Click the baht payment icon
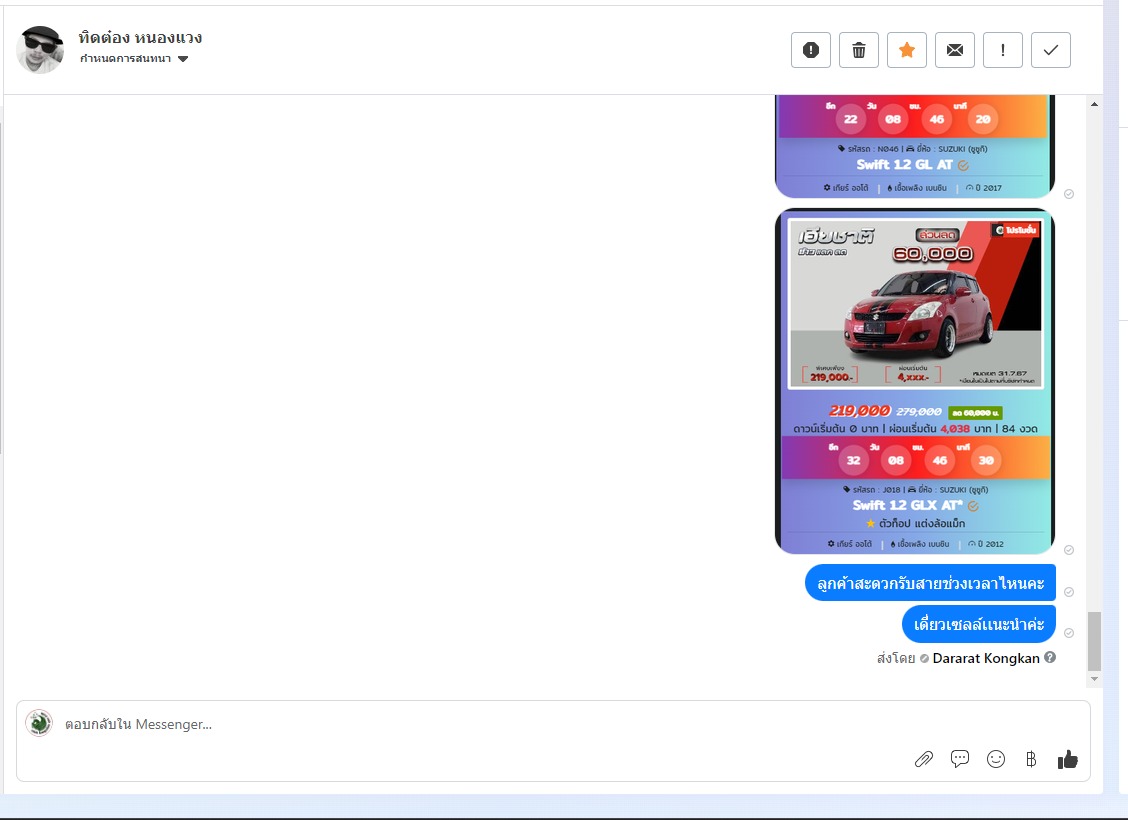This screenshot has height=820, width=1128. point(1031,759)
